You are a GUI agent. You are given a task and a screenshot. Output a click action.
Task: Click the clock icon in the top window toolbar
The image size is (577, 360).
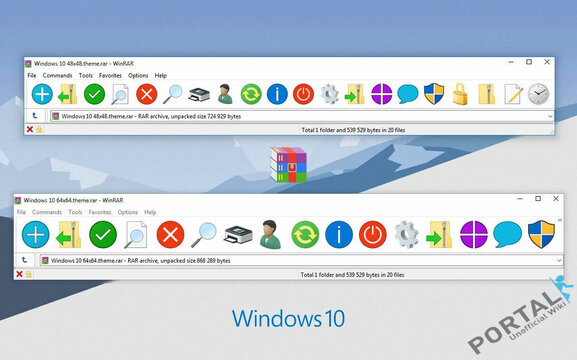tap(538, 94)
